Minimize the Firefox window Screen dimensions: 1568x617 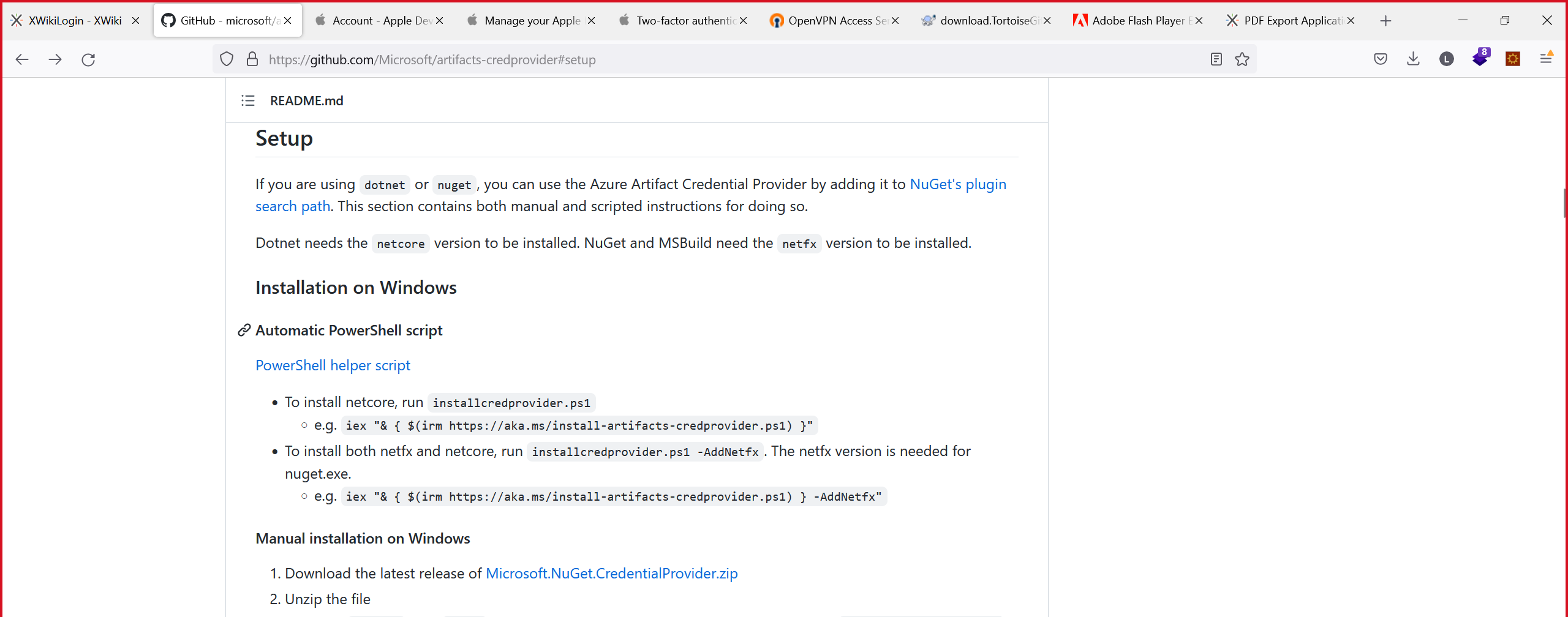(x=1463, y=20)
